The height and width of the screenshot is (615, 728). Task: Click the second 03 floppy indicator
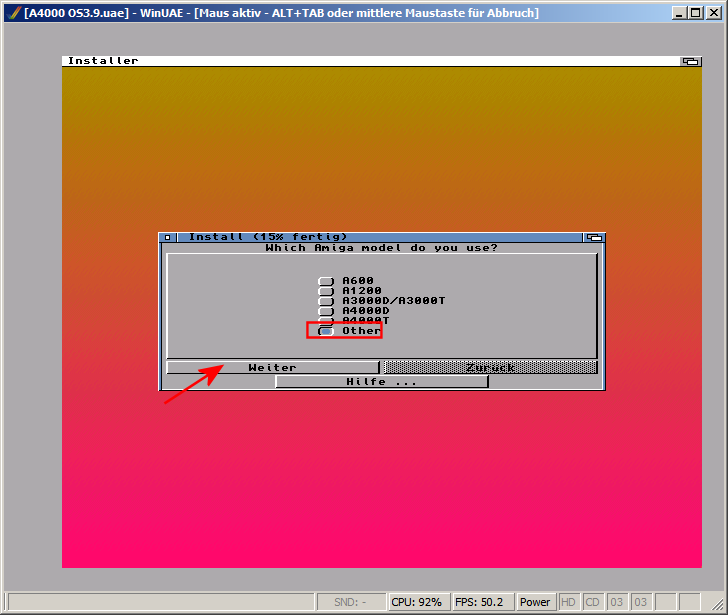641,602
